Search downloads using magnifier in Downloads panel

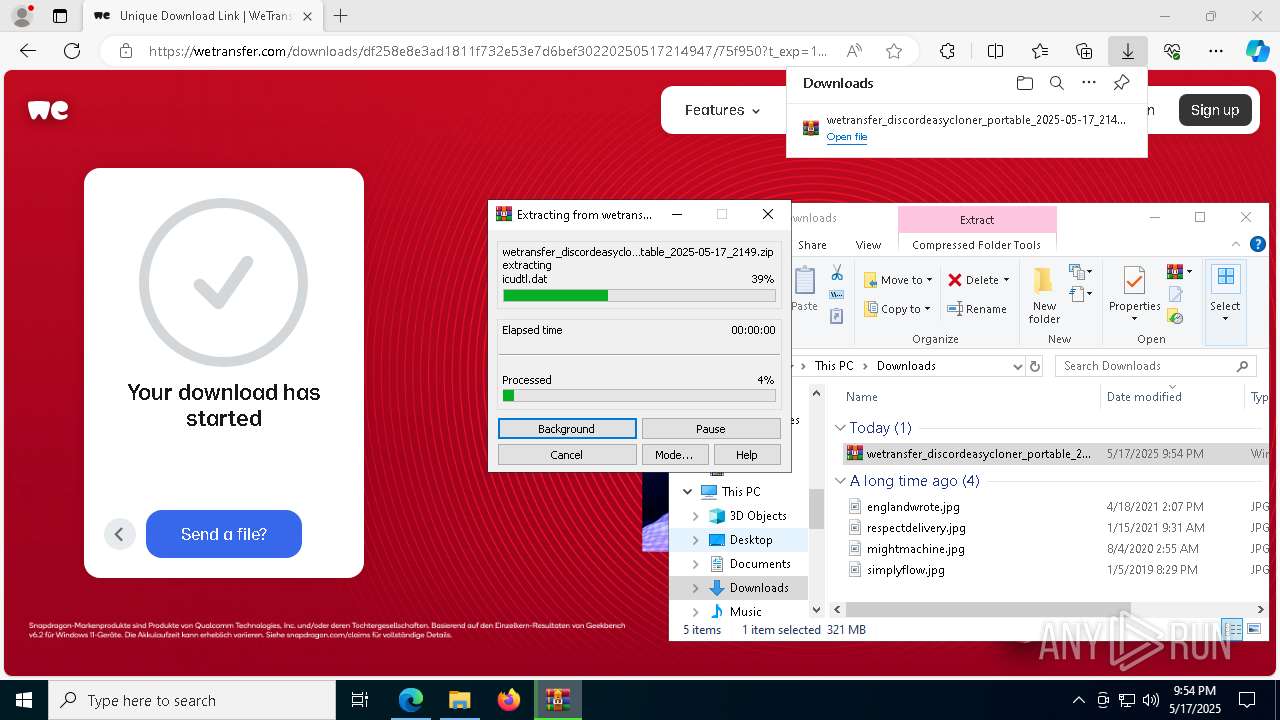(1057, 83)
